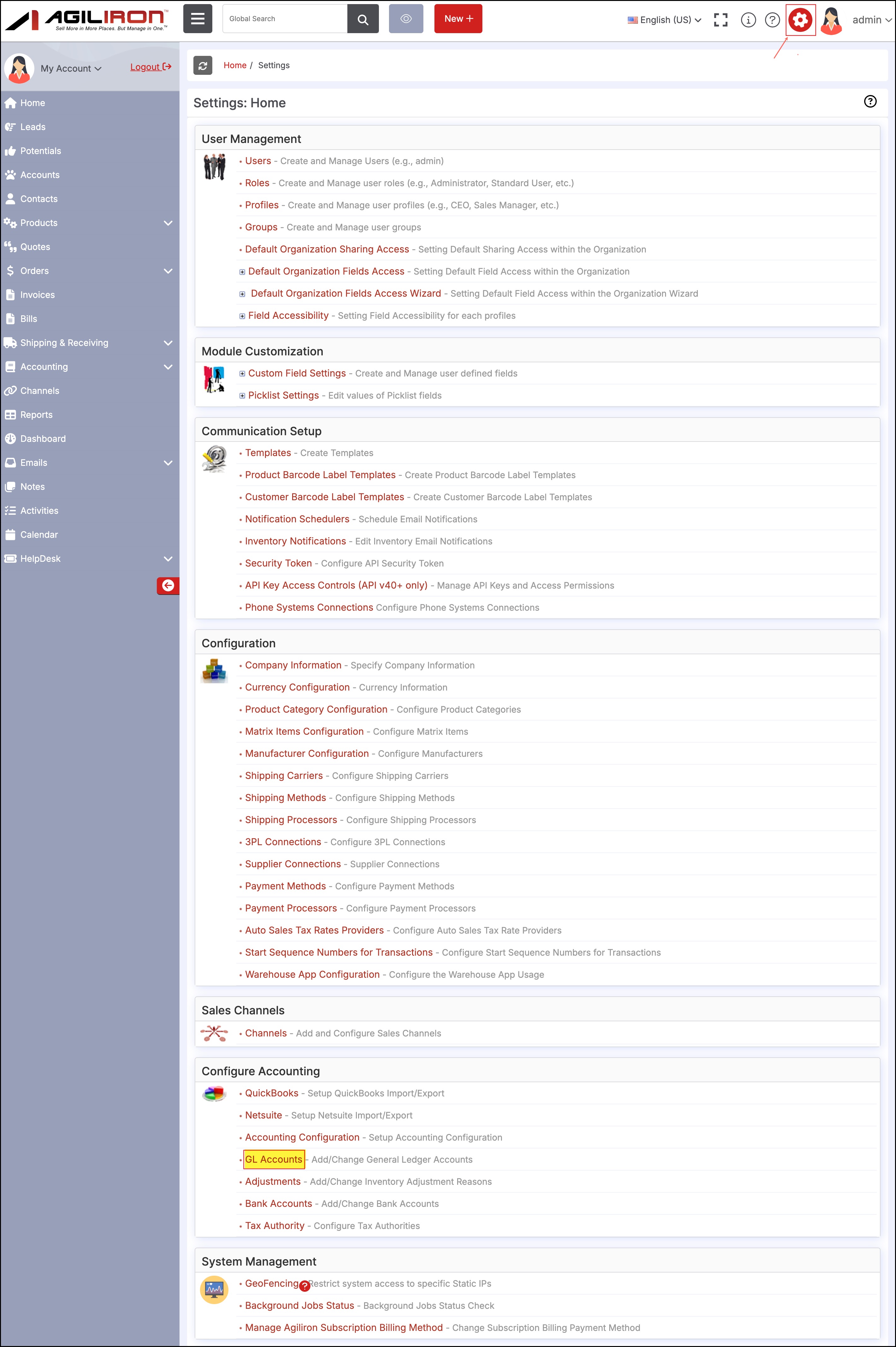Click the global search magnifier button

(363, 19)
